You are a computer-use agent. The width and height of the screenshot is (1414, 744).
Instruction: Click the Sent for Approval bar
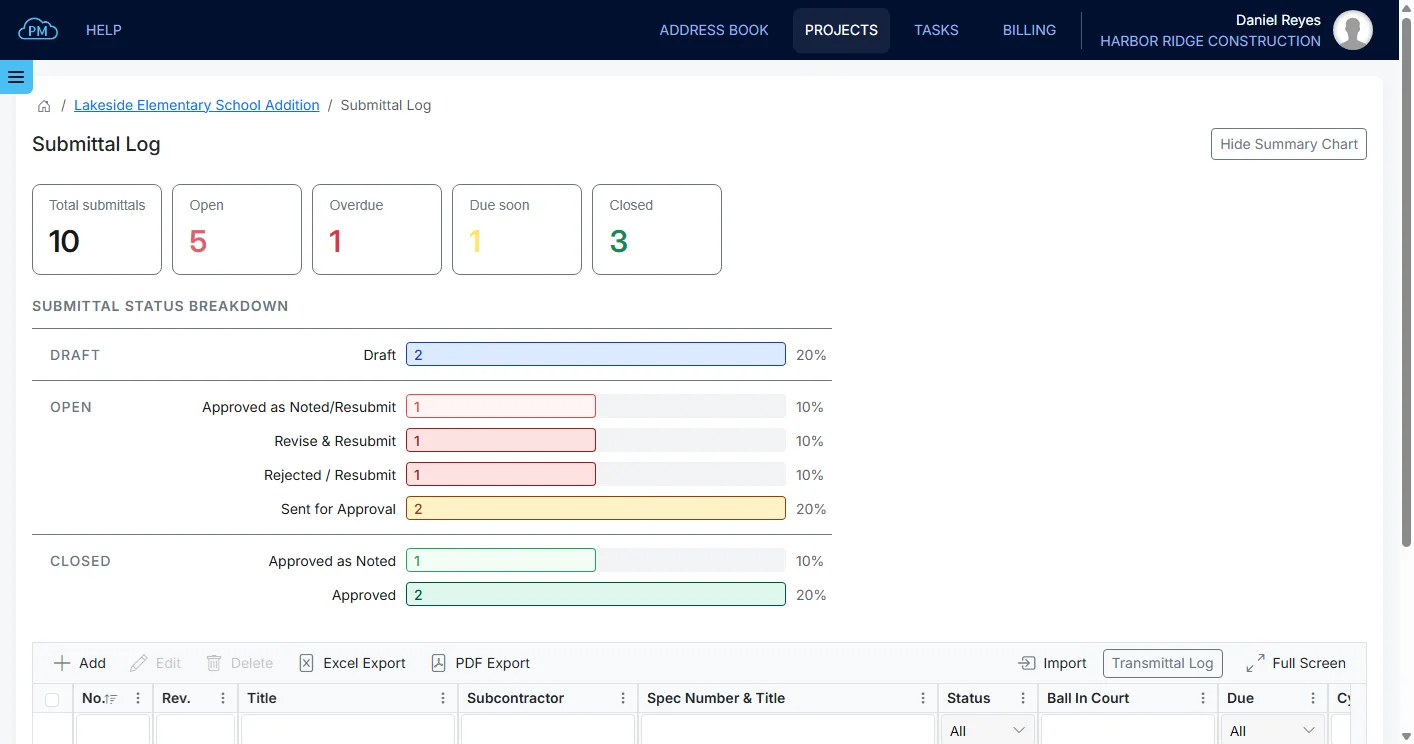(x=596, y=509)
